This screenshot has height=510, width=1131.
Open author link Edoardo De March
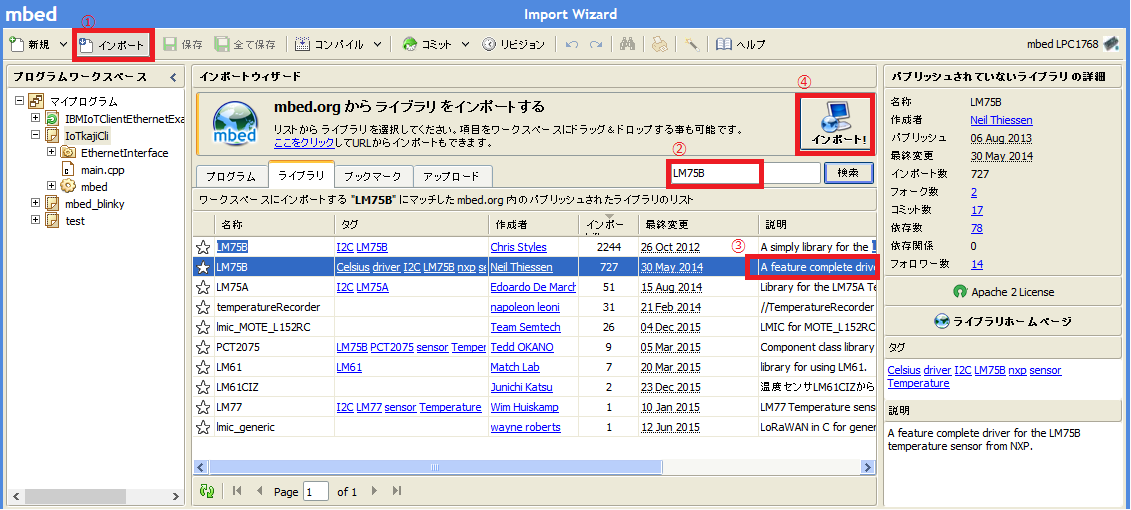pyautogui.click(x=533, y=287)
